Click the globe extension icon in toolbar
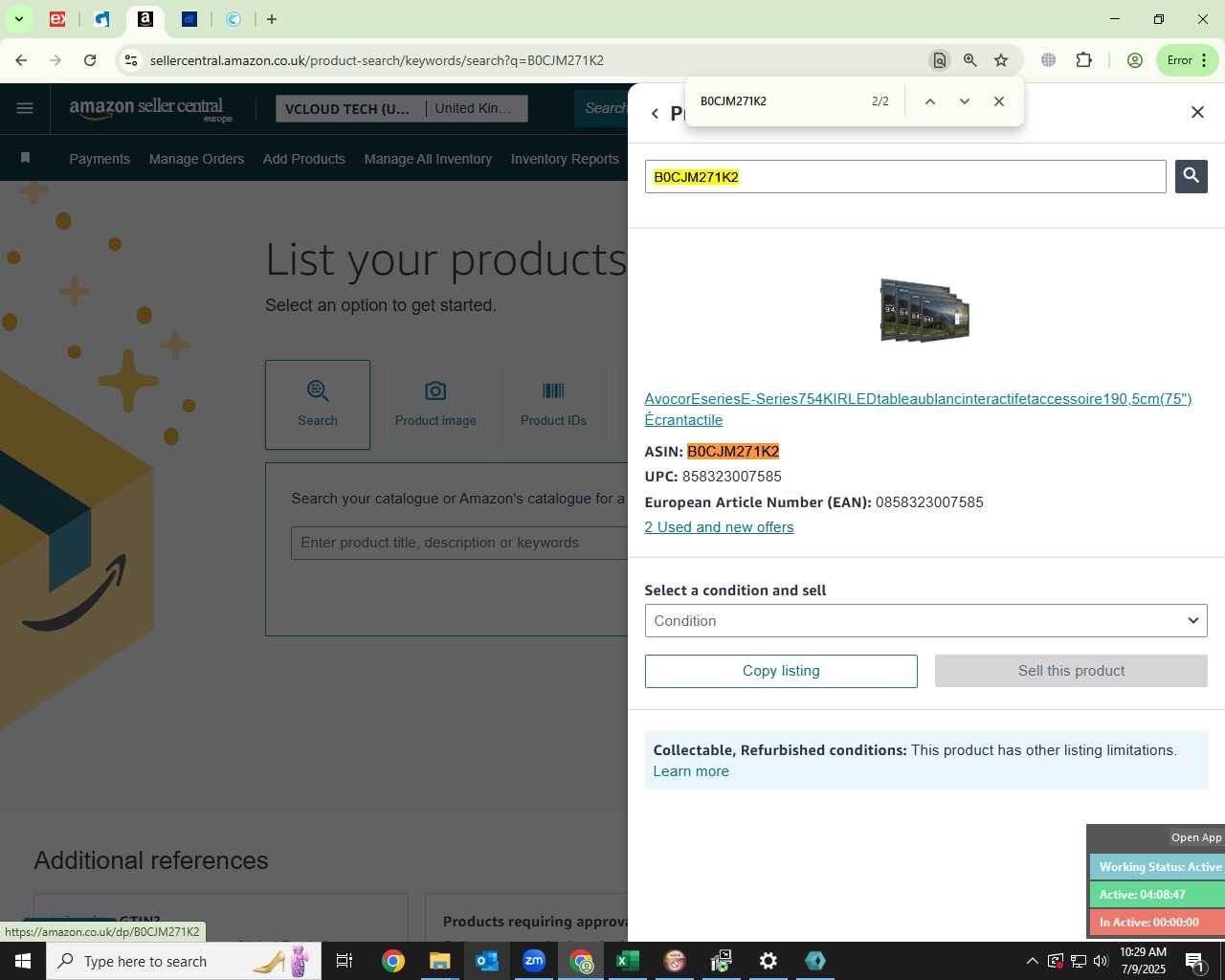This screenshot has width=1225, height=980. (1048, 60)
